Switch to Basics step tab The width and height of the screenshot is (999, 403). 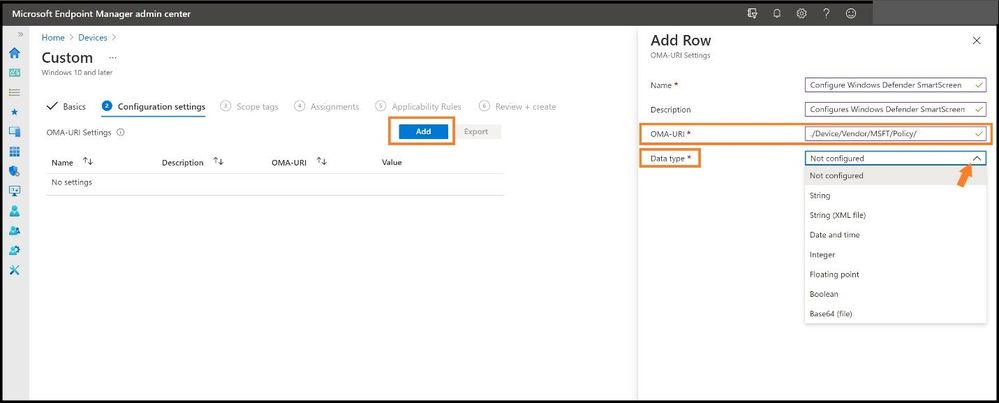[66, 106]
